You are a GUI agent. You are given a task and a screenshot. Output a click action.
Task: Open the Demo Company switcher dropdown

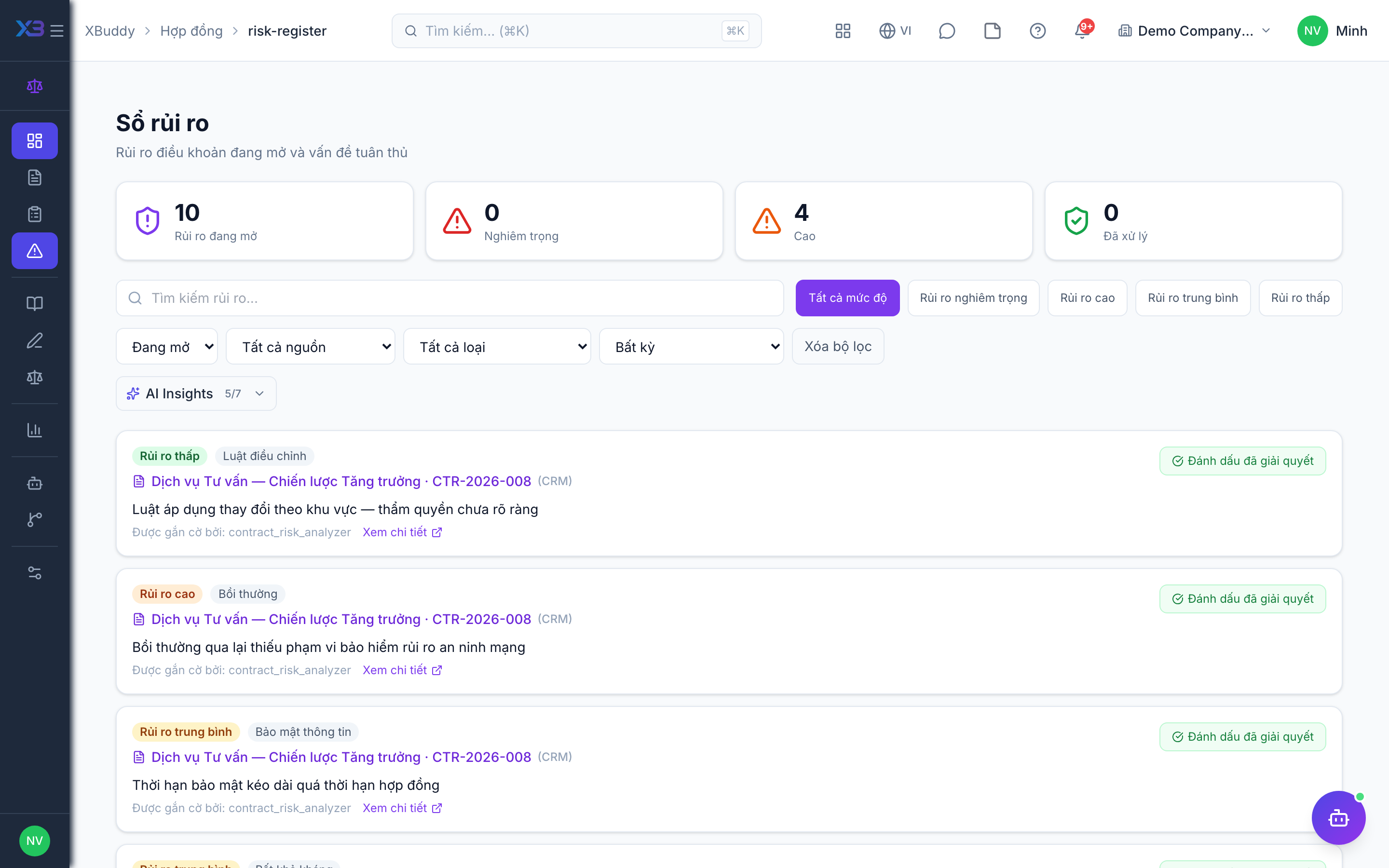pos(1195,31)
